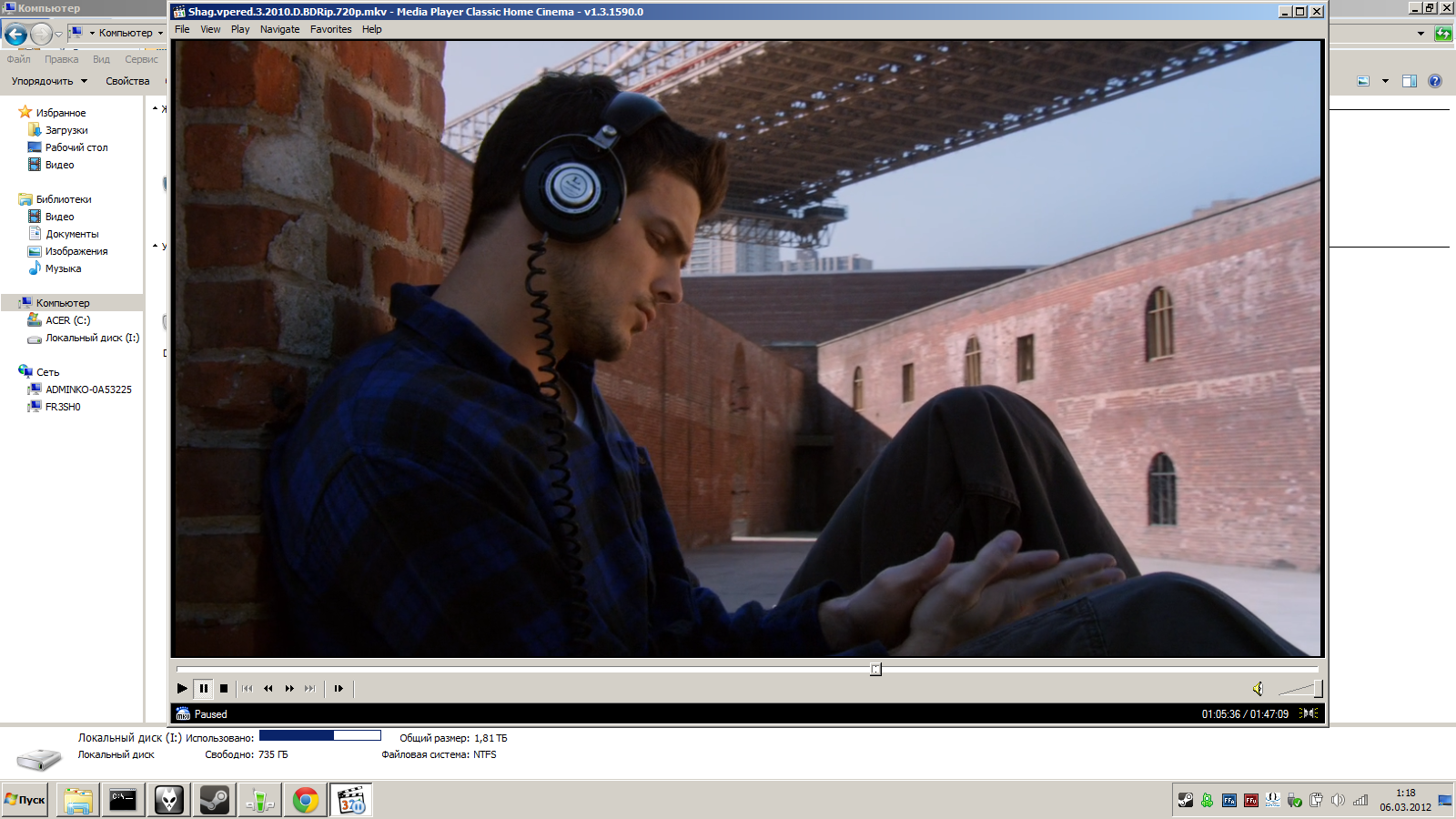This screenshot has width=1456, height=819.
Task: Open the system volume icon in the tray
Action: point(1338,800)
